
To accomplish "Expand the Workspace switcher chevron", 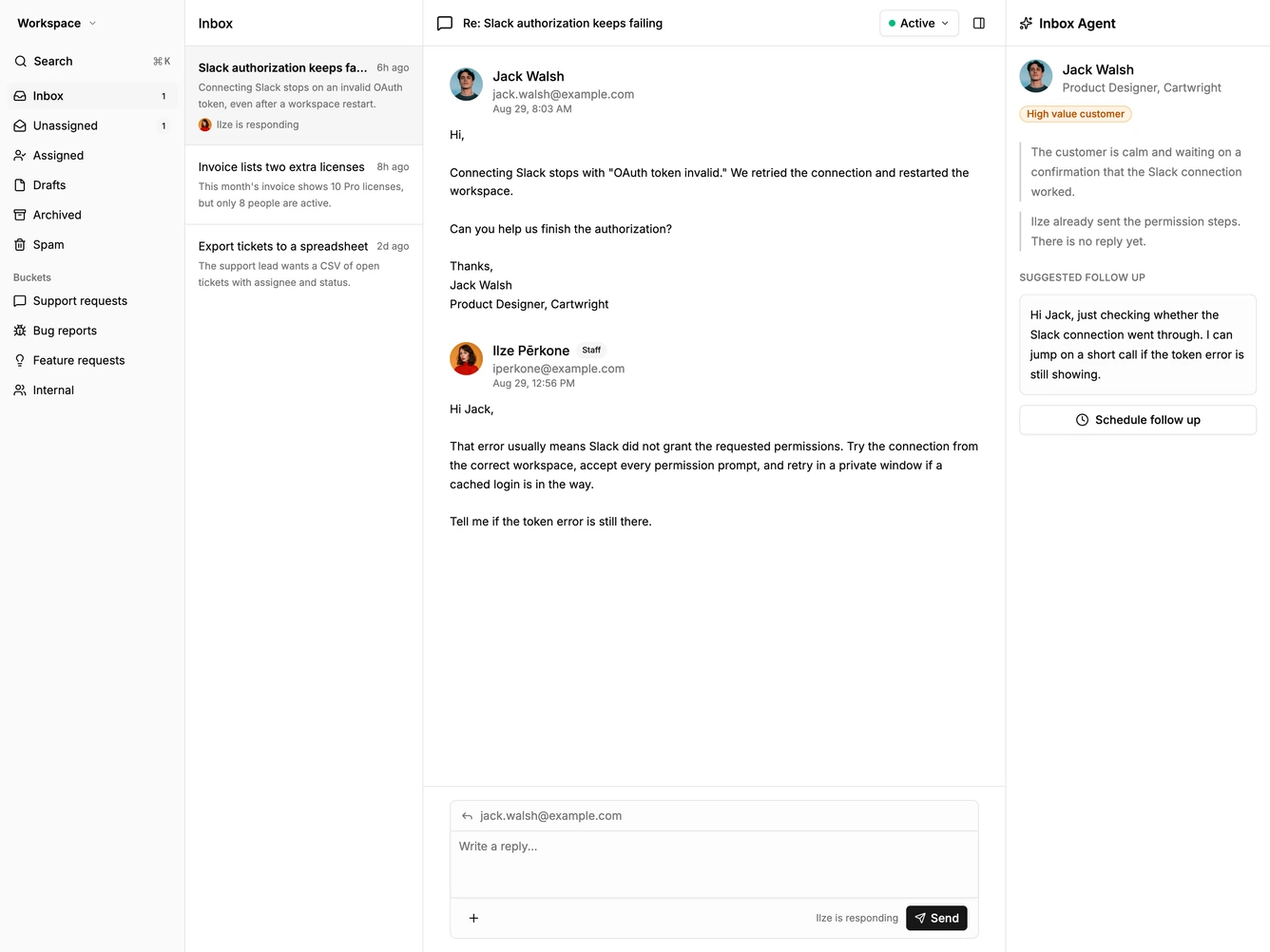I will [x=92, y=23].
